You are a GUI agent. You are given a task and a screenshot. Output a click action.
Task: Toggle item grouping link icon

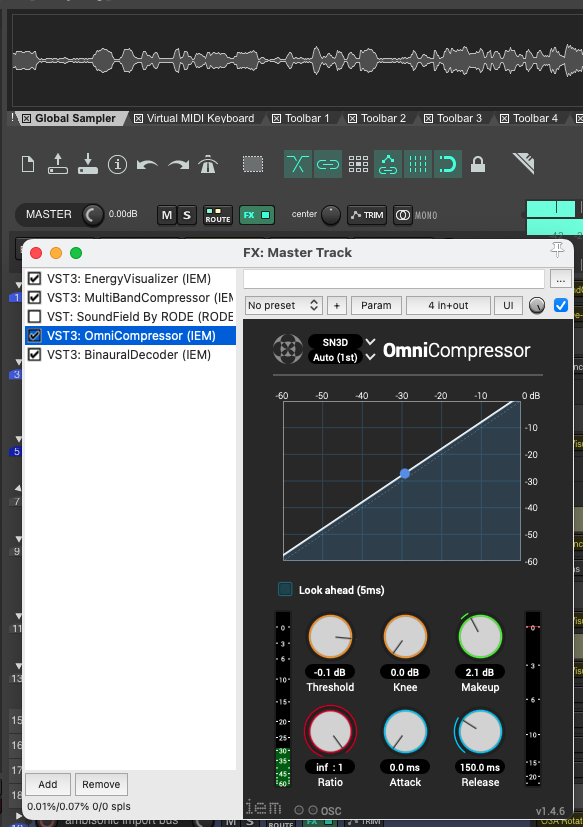pos(328,164)
